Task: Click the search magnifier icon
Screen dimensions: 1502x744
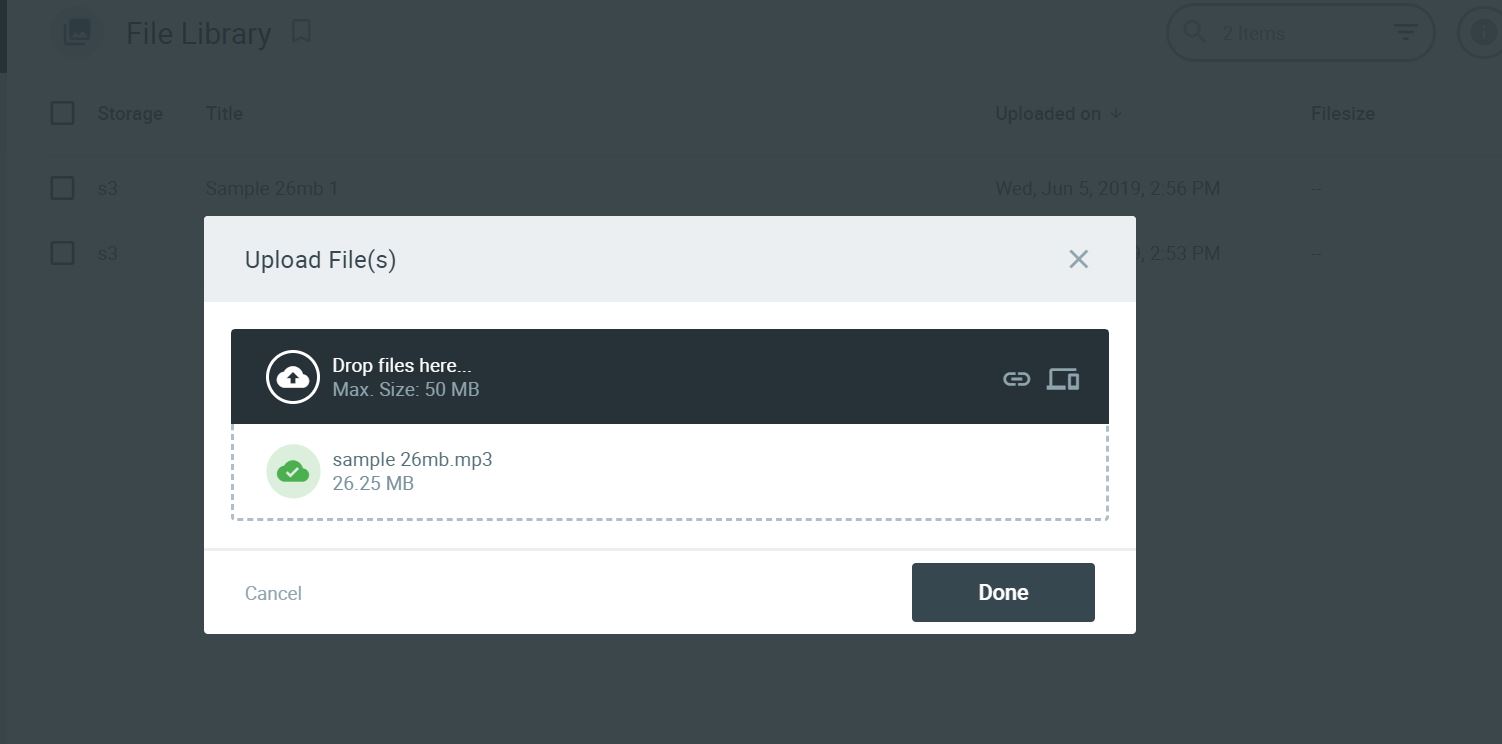Action: pos(1194,32)
